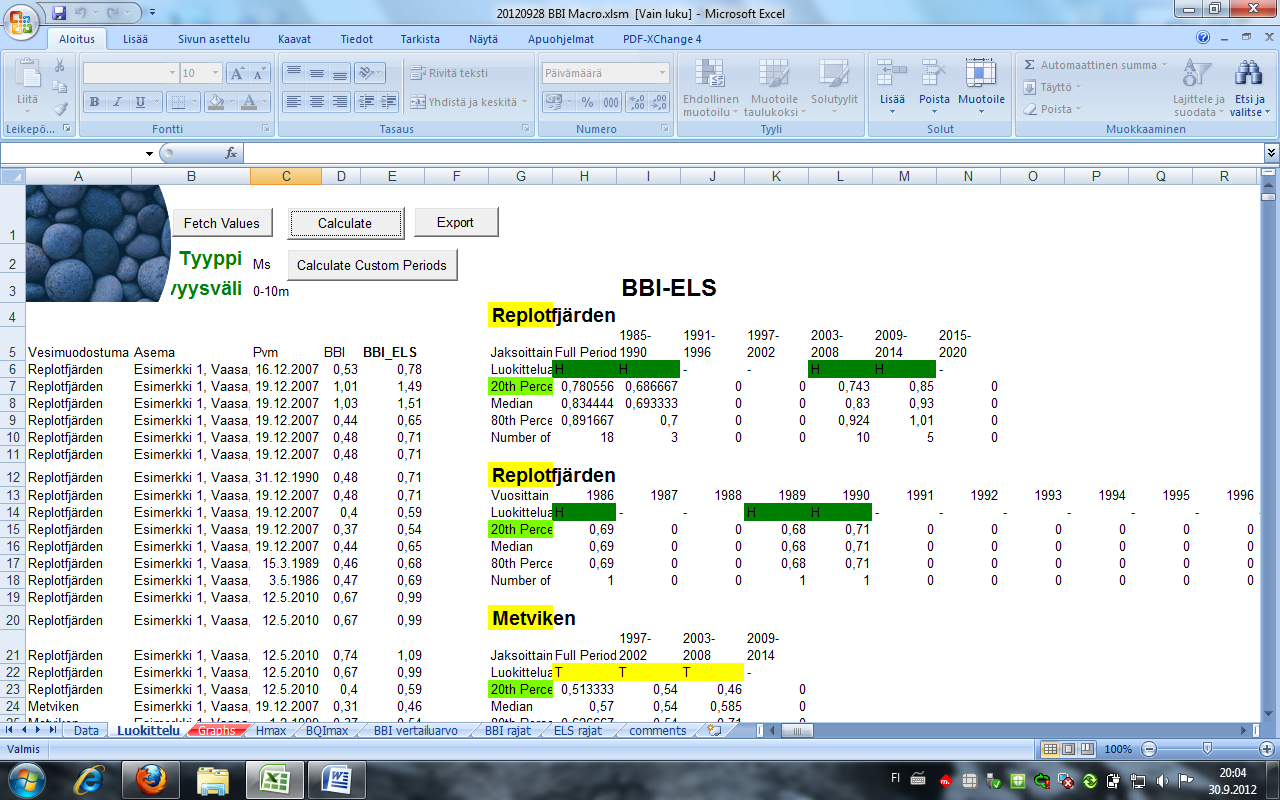Open the Kaavat ribbon tab
Viewport: 1280px width, 800px height.
(x=294, y=39)
